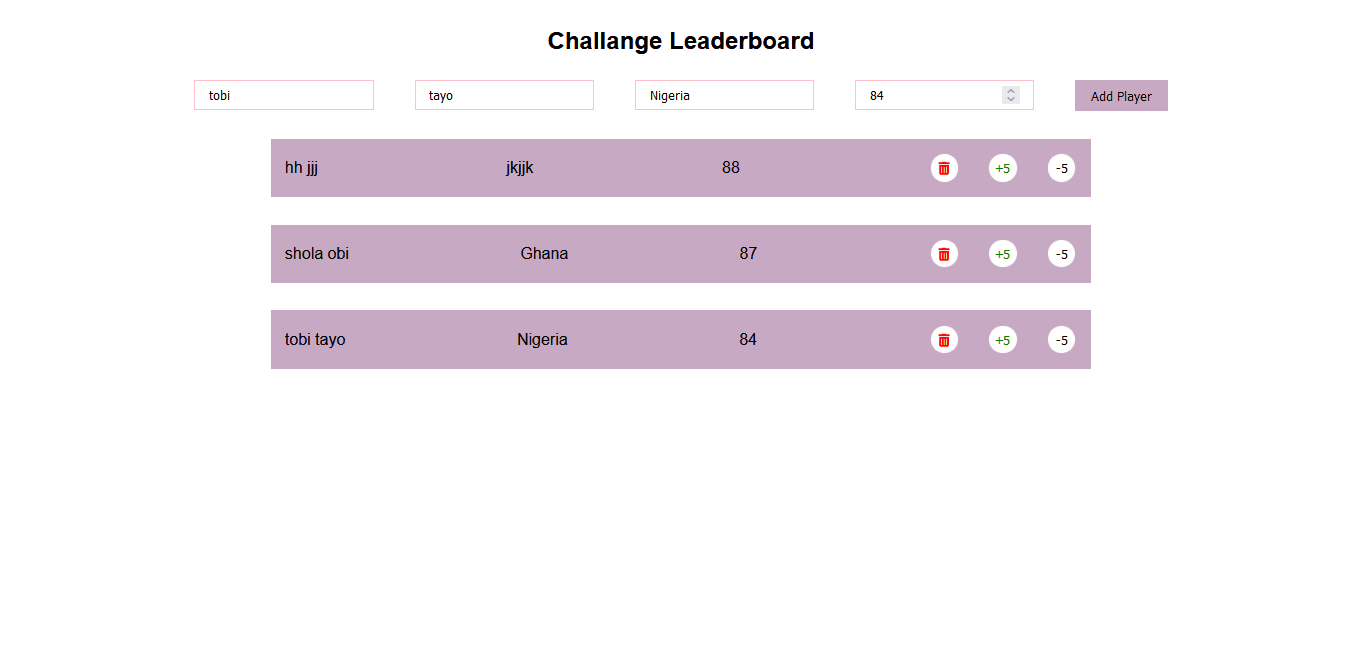Focus the first name field containing tobi
The width and height of the screenshot is (1363, 648).
(x=284, y=95)
